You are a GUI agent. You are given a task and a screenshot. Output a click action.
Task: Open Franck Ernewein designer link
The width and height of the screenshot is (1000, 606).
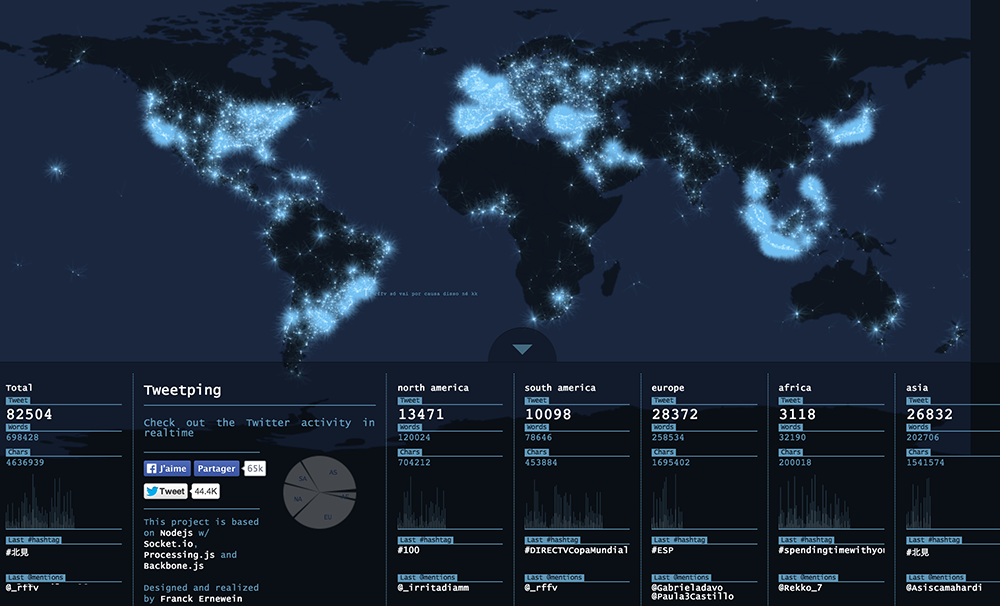pos(202,598)
